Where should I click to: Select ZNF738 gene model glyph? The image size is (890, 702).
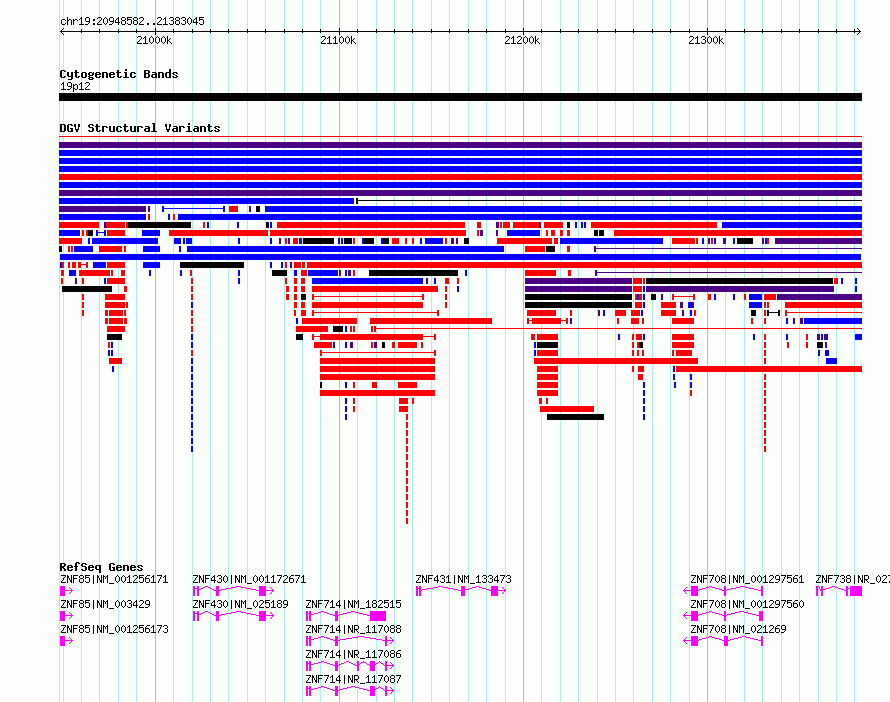[839, 591]
